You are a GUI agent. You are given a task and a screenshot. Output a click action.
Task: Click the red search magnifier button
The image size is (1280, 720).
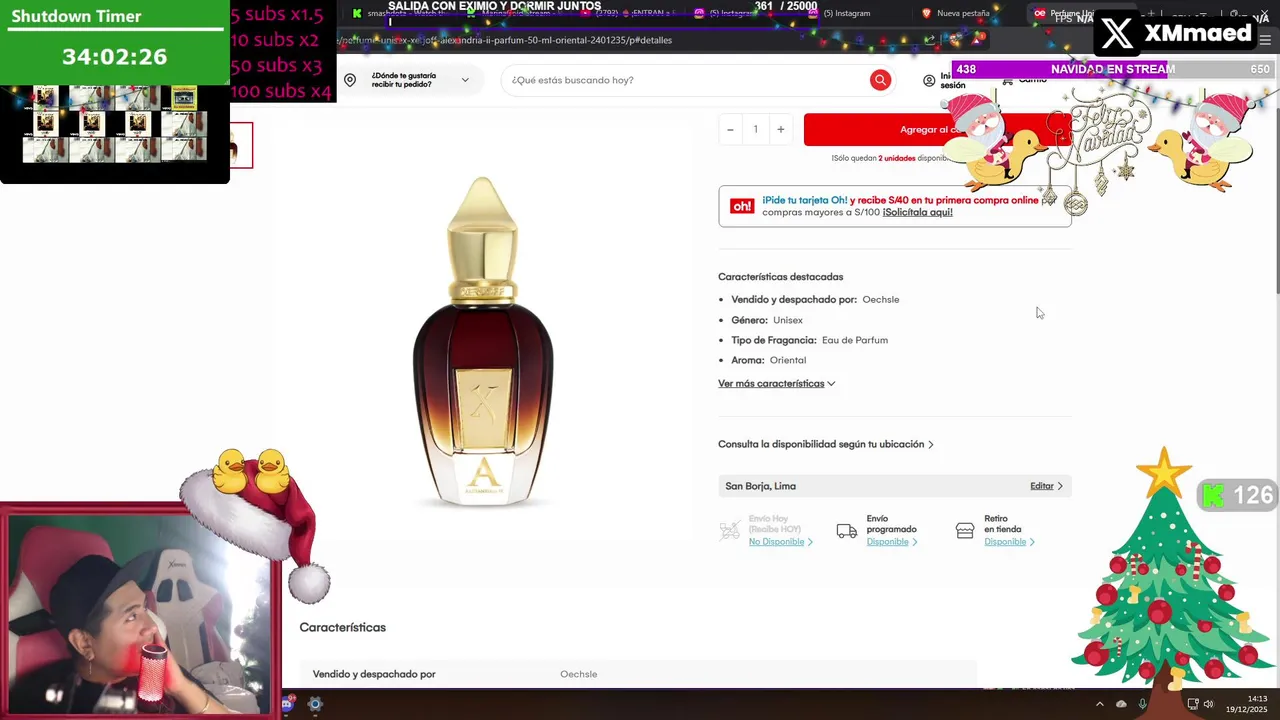coord(880,80)
